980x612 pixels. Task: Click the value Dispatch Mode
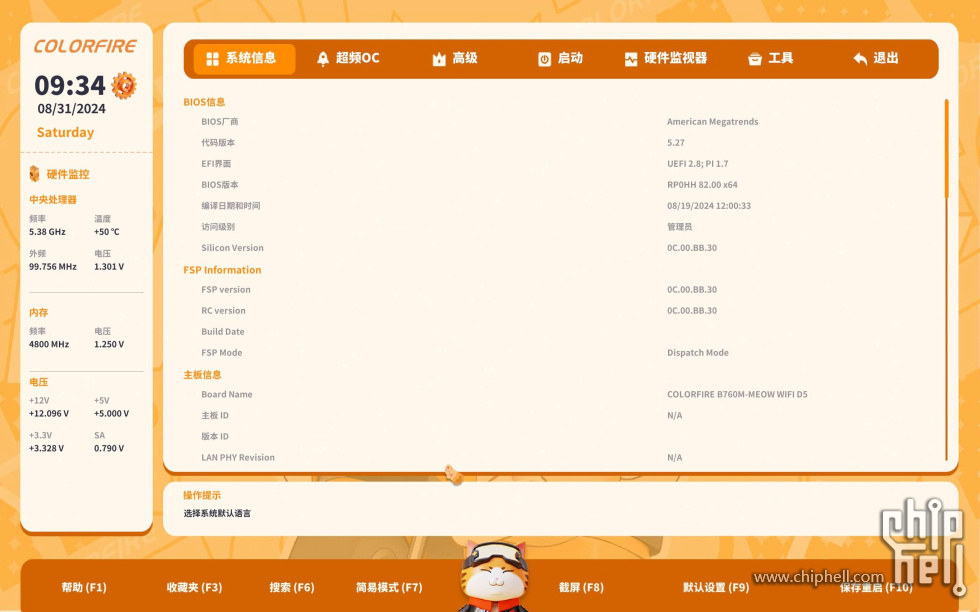pyautogui.click(x=698, y=353)
